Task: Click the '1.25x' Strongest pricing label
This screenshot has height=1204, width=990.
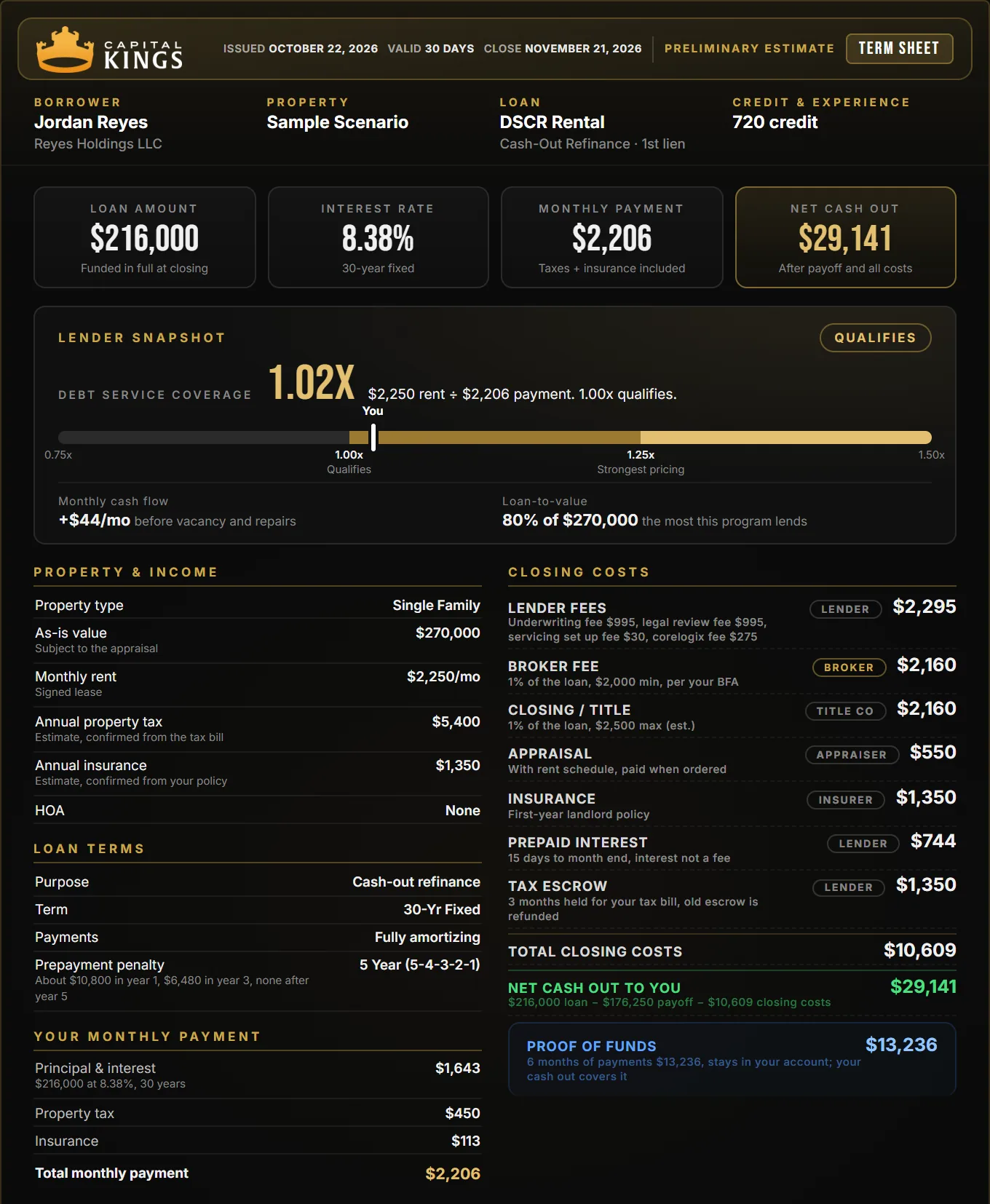Action: [641, 455]
